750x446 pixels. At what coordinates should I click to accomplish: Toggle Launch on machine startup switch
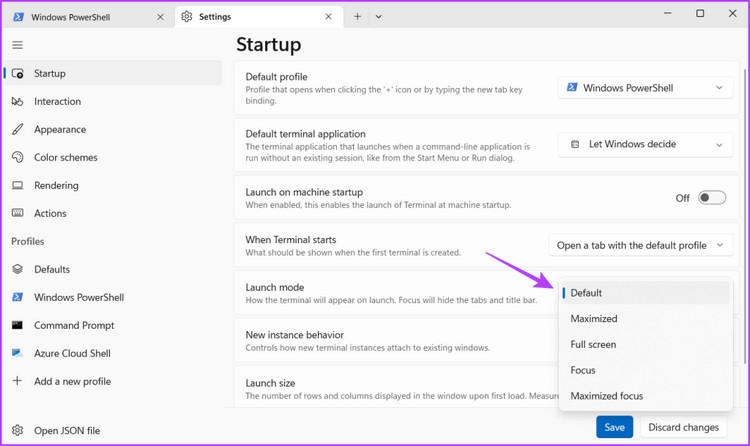712,198
